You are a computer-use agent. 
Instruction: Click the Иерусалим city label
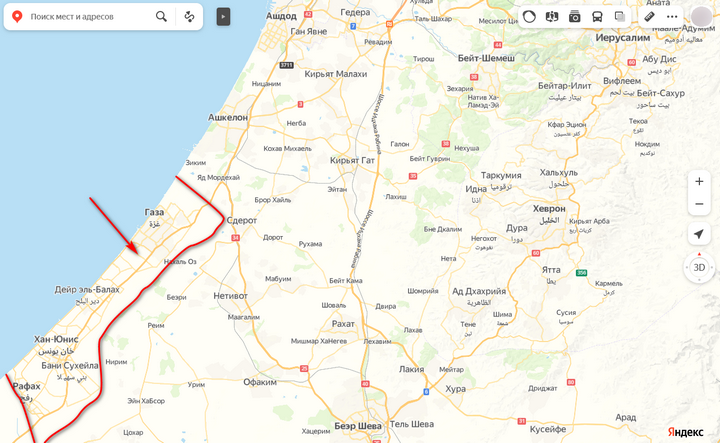[x=623, y=38]
